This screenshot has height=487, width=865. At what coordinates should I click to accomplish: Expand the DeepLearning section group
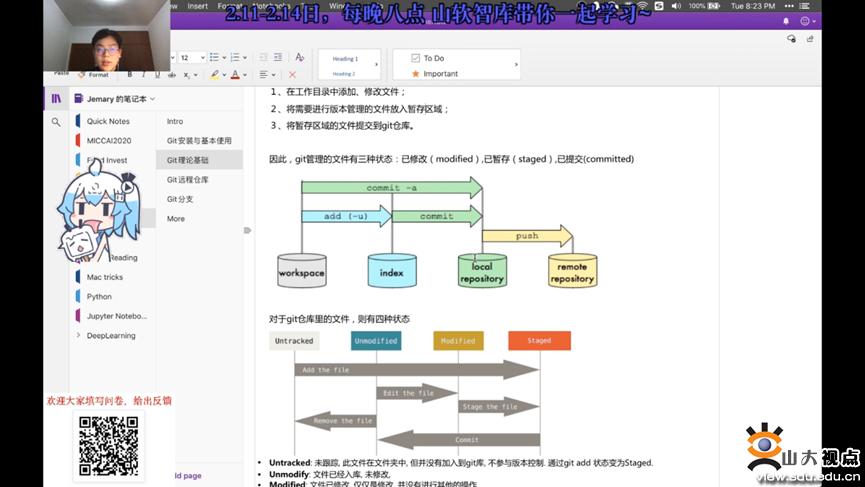point(78,335)
